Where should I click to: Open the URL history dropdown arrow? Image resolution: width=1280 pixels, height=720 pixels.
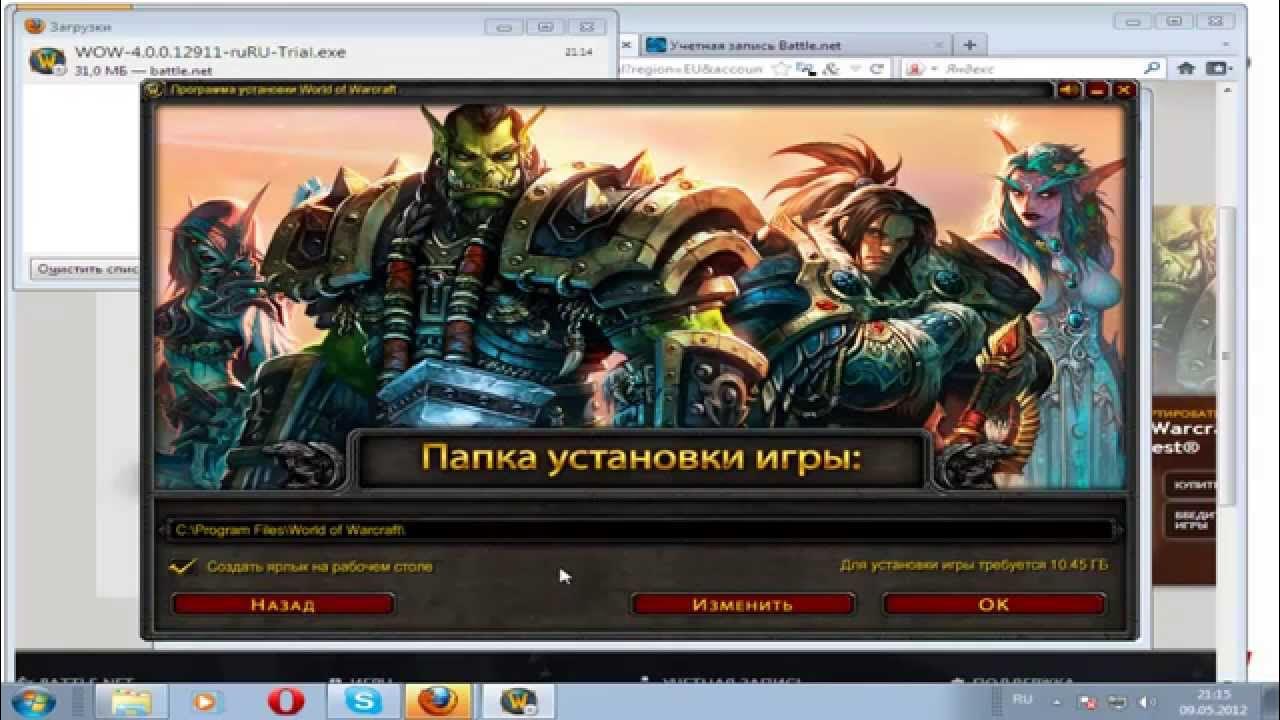coord(855,69)
